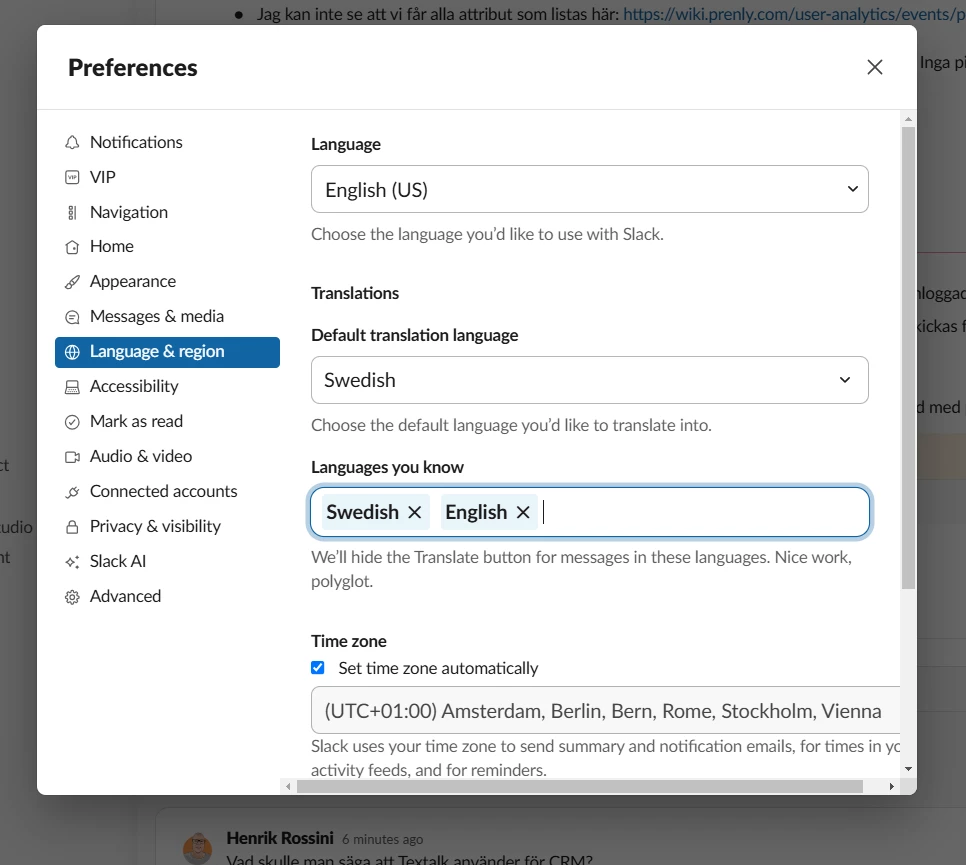This screenshot has height=865, width=966.
Task: Click the scroll left arrow at the bottom
Action: [288, 786]
